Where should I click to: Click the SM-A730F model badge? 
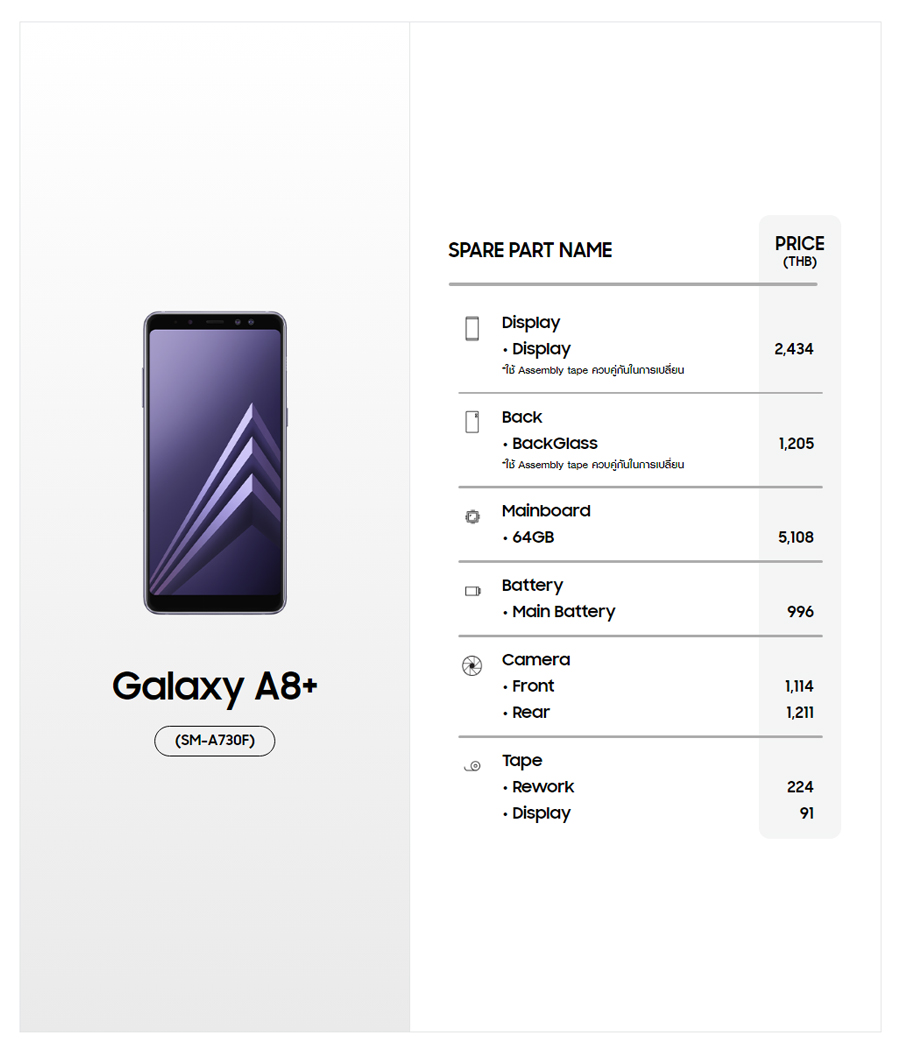pyautogui.click(x=214, y=741)
